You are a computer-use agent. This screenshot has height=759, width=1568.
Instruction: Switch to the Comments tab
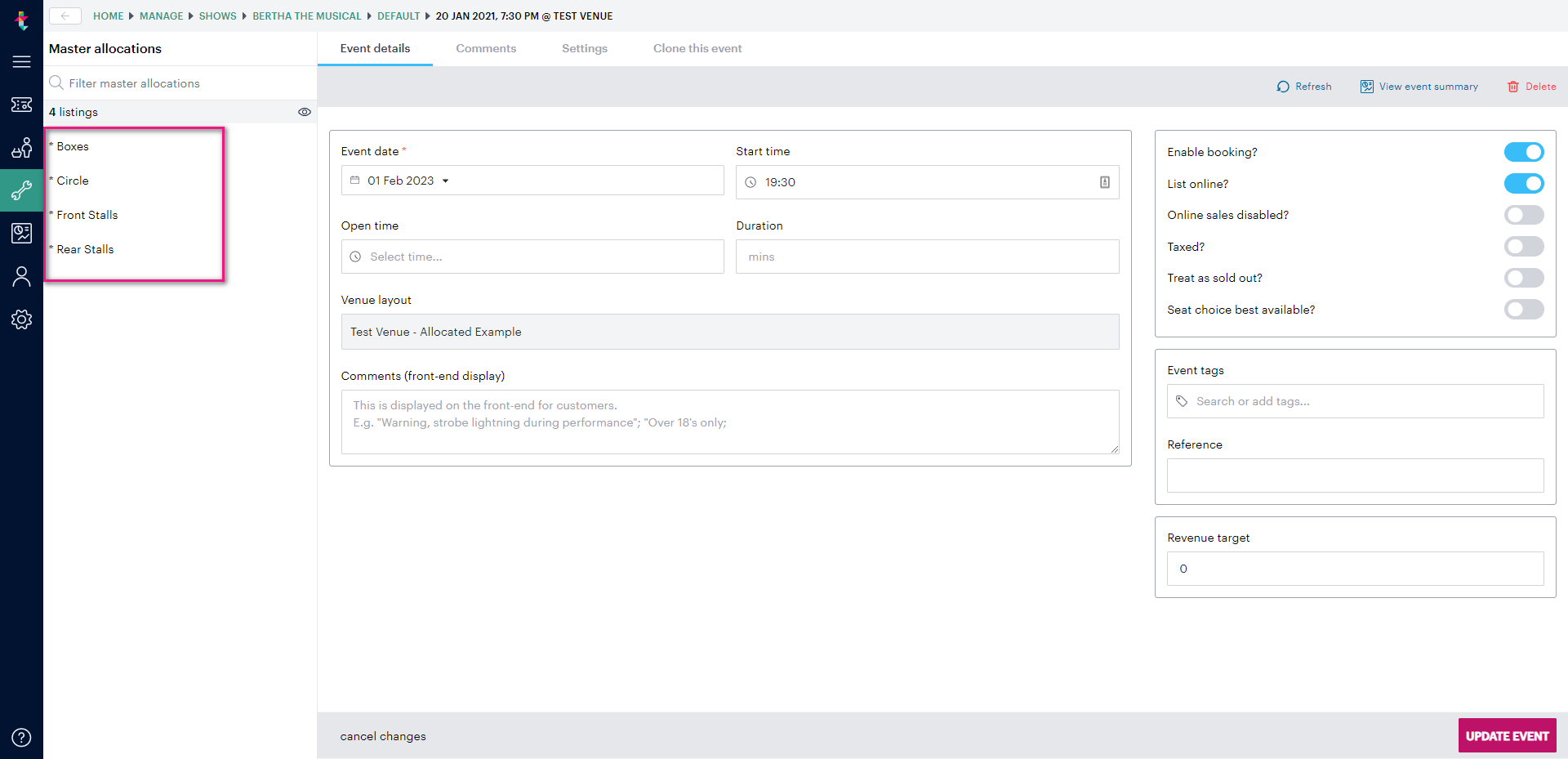[x=486, y=48]
